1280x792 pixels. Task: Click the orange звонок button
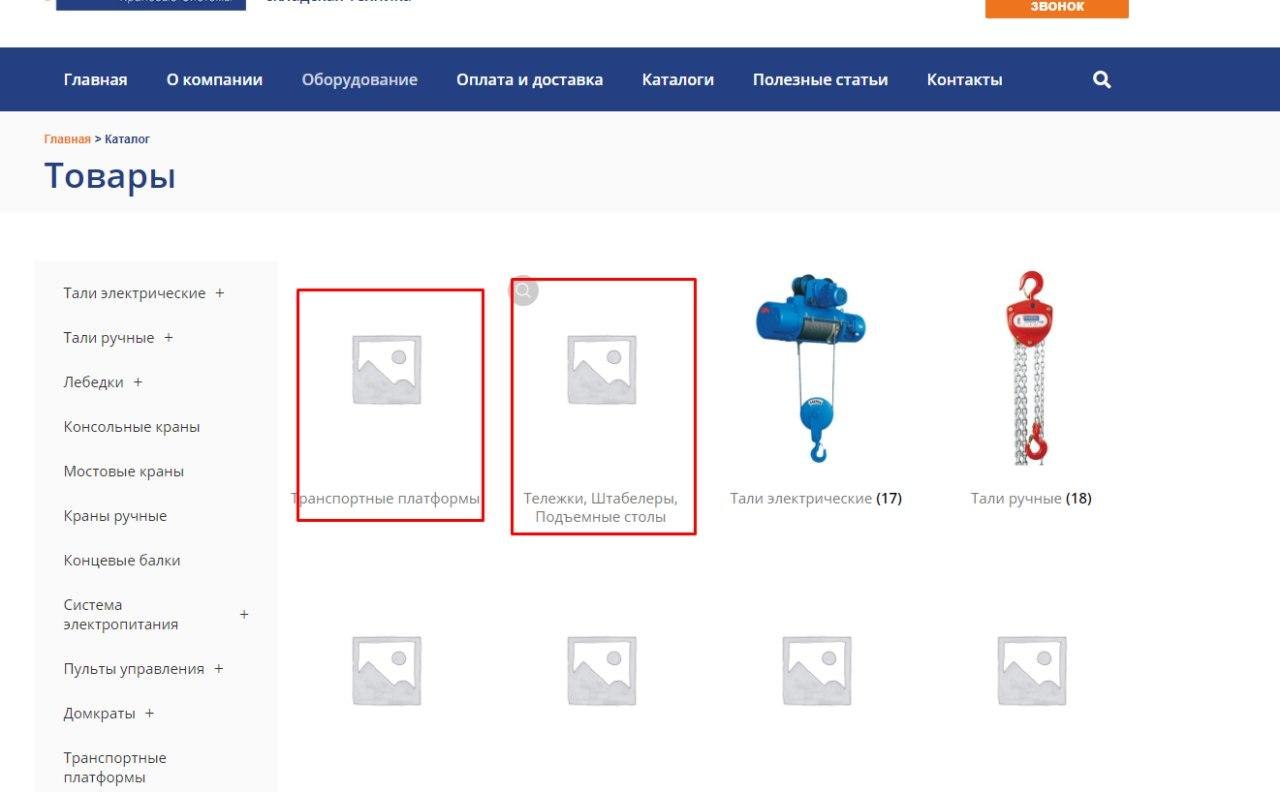pyautogui.click(x=1057, y=8)
